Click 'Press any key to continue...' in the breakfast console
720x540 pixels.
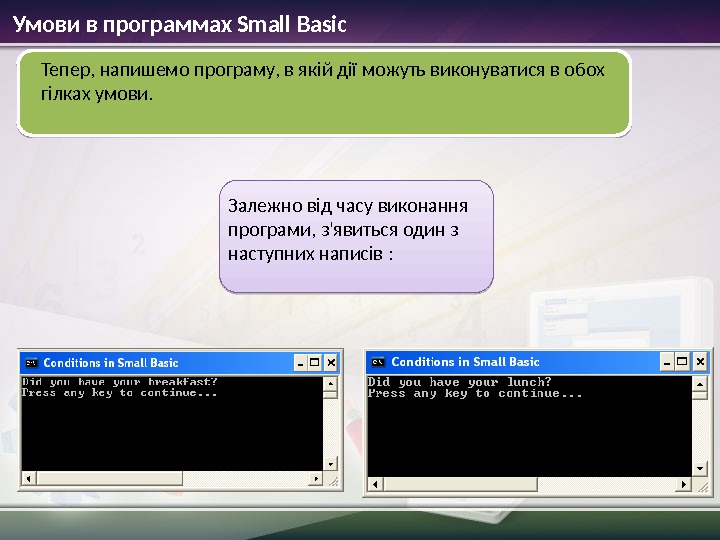tap(119, 393)
